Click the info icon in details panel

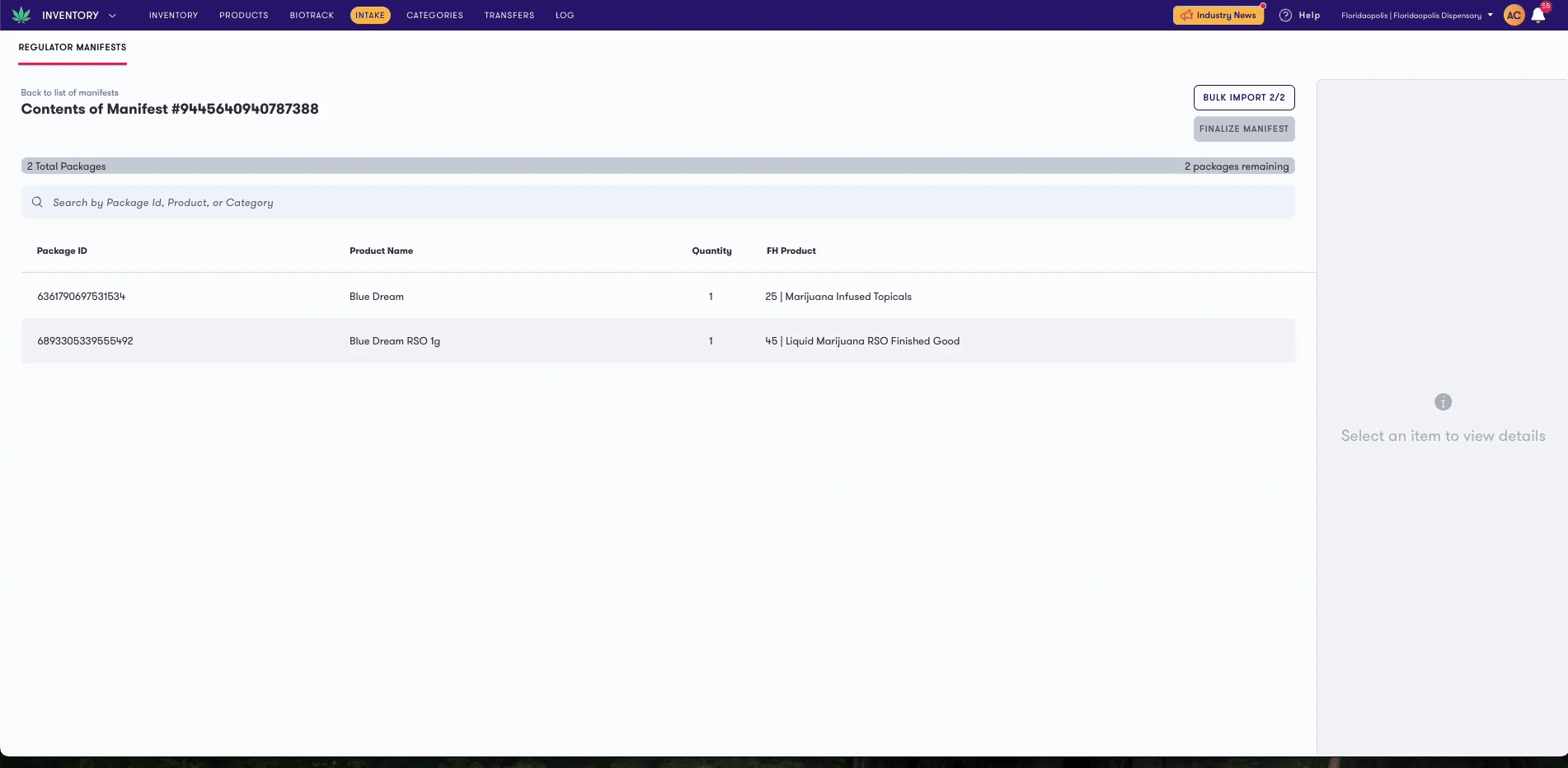click(x=1443, y=402)
